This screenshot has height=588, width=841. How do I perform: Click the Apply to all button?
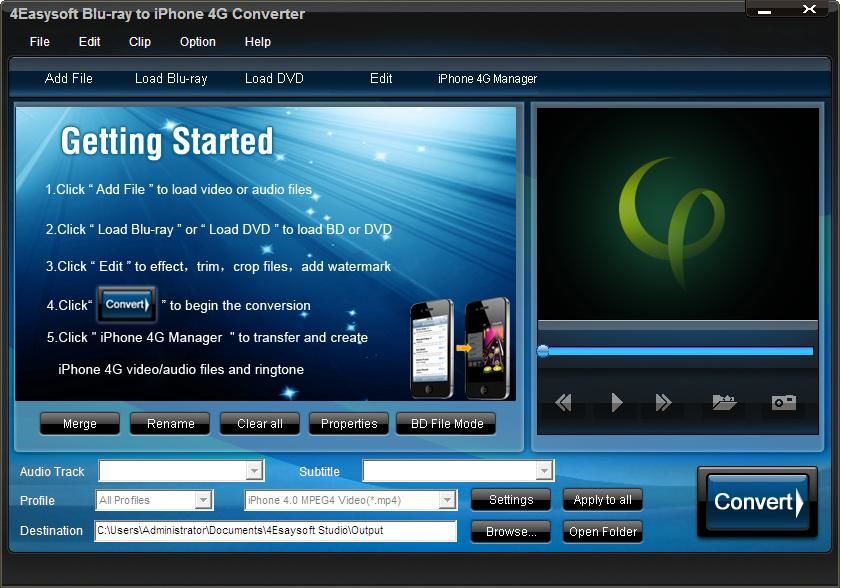(602, 499)
